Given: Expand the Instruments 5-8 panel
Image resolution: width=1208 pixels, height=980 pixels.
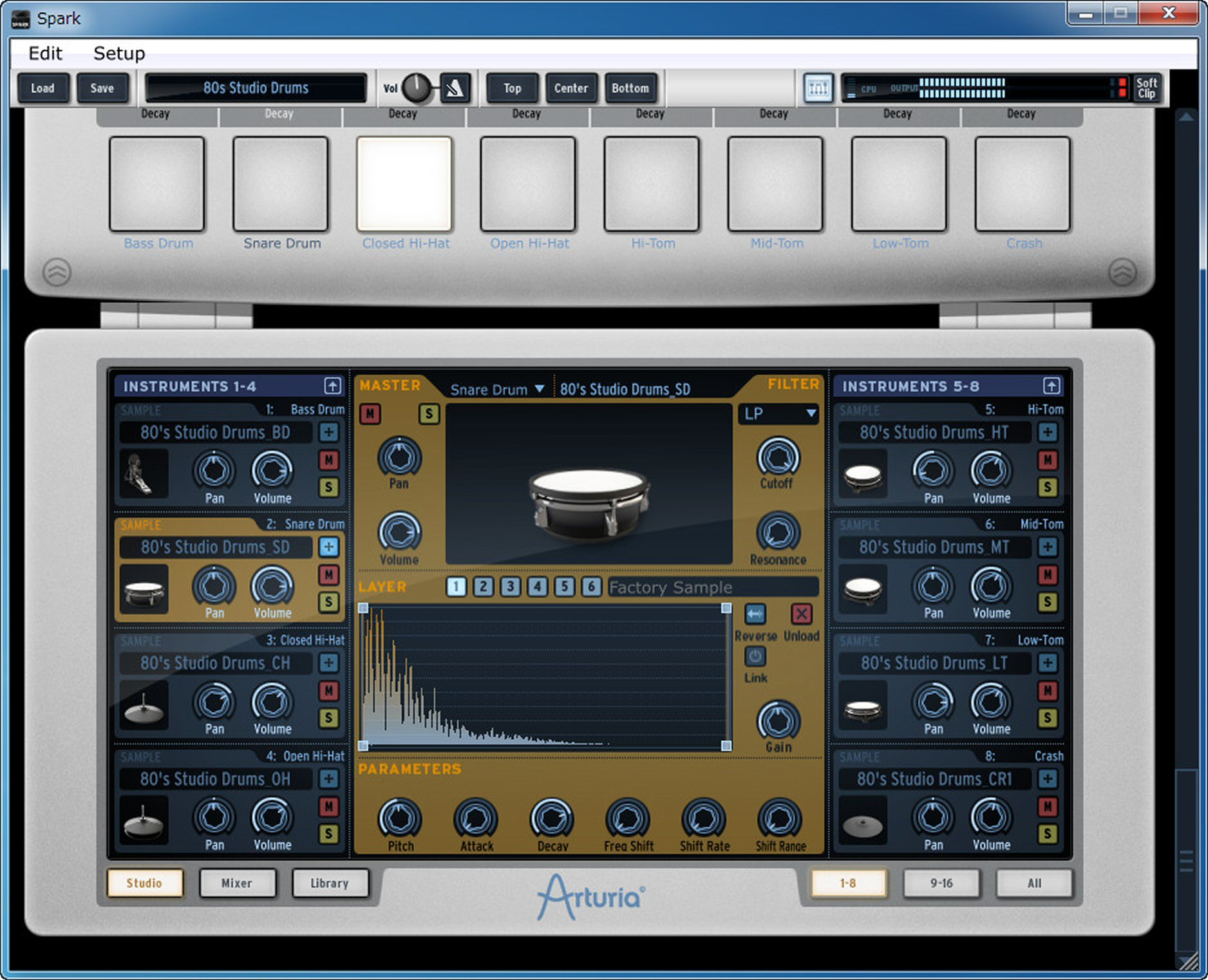Looking at the screenshot, I should 1051,386.
